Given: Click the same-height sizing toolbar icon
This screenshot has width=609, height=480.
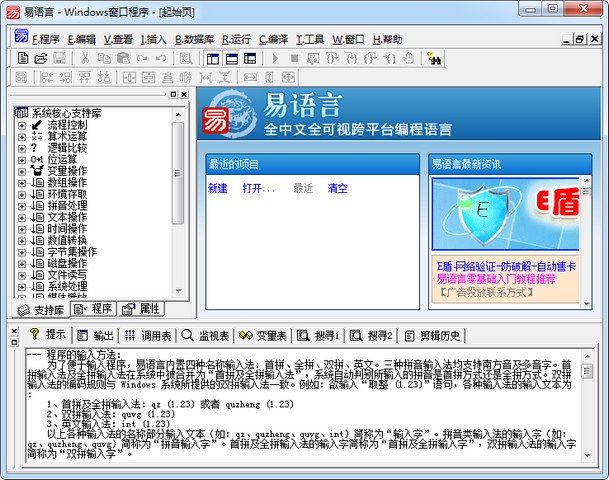Looking at the screenshot, I should click(269, 77).
